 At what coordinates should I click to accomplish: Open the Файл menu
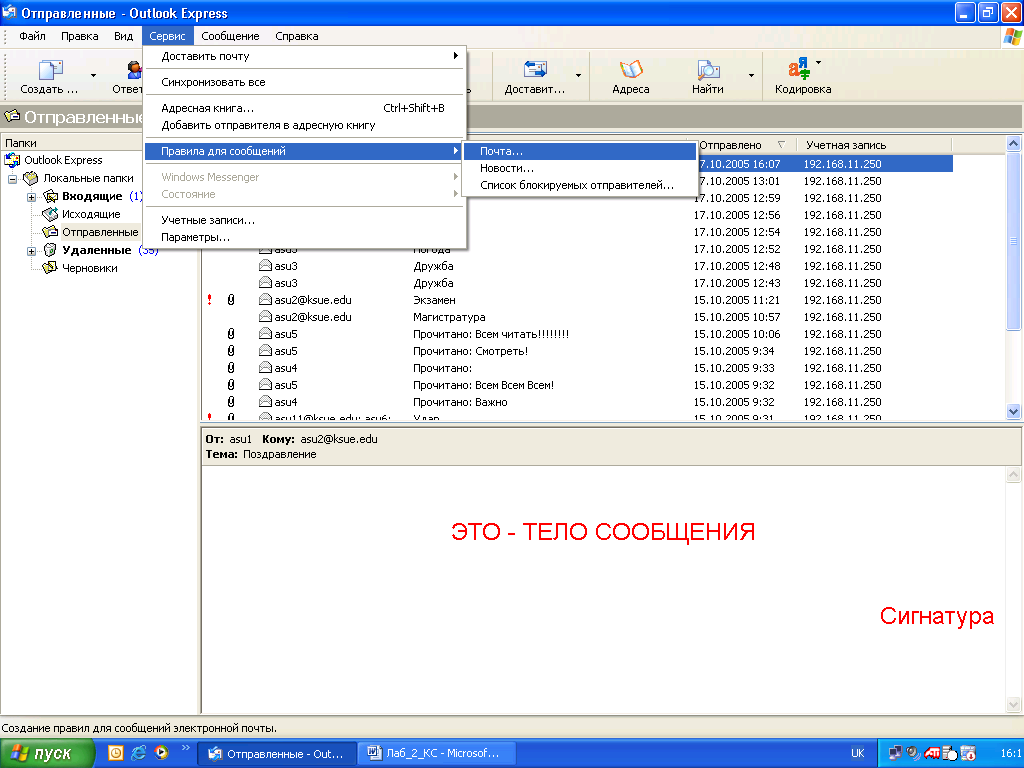coord(32,36)
